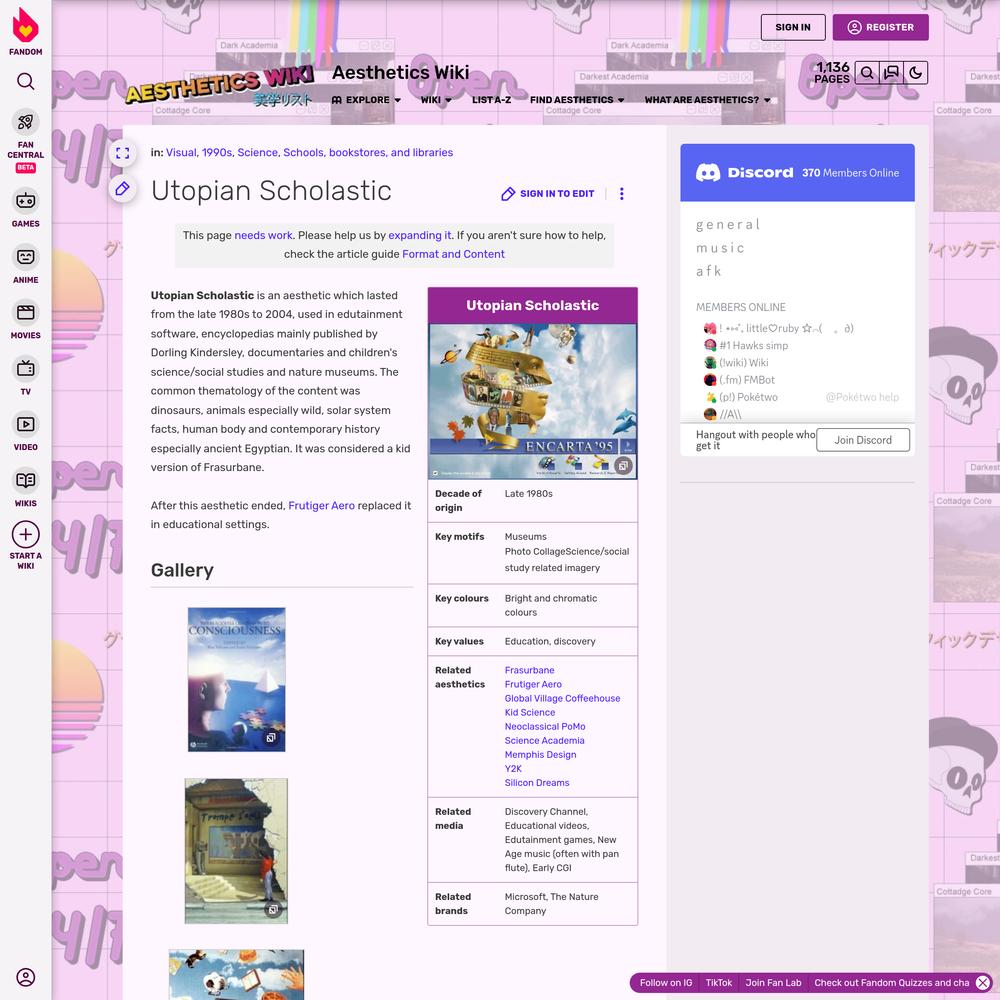Click the Aesthetics Wiki logo image
This screenshot has height=1000, width=1000.
point(220,86)
